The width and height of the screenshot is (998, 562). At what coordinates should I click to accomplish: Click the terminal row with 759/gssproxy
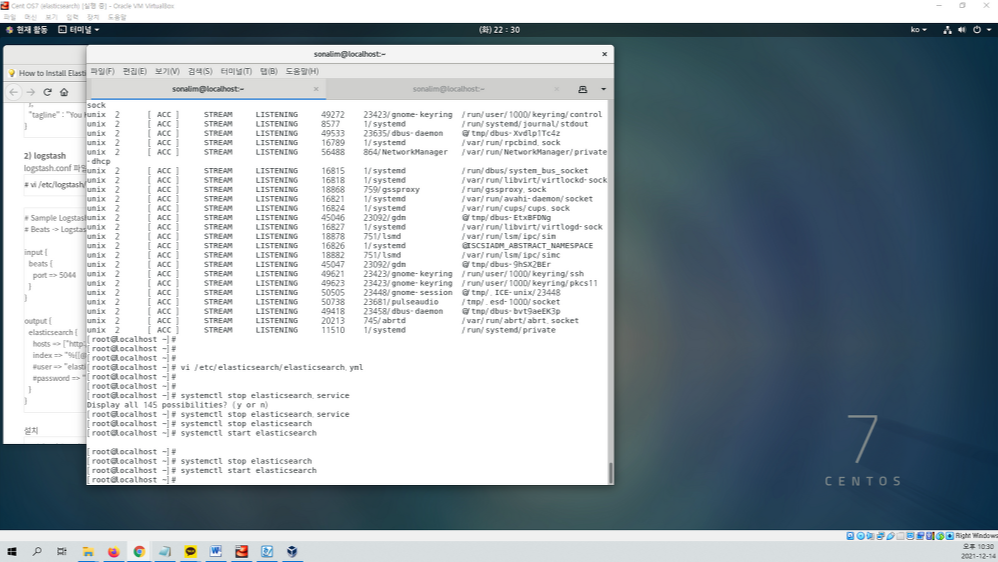pyautogui.click(x=317, y=190)
